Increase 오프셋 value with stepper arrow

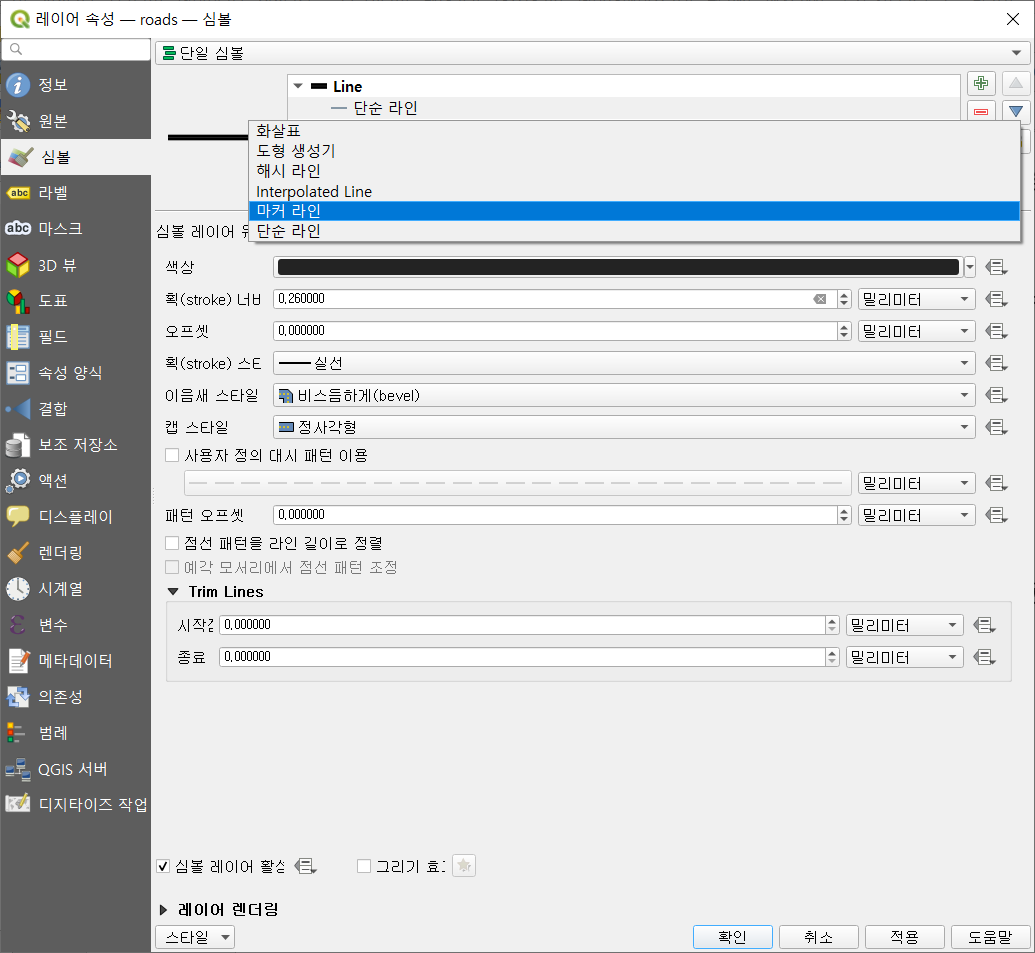click(x=844, y=326)
